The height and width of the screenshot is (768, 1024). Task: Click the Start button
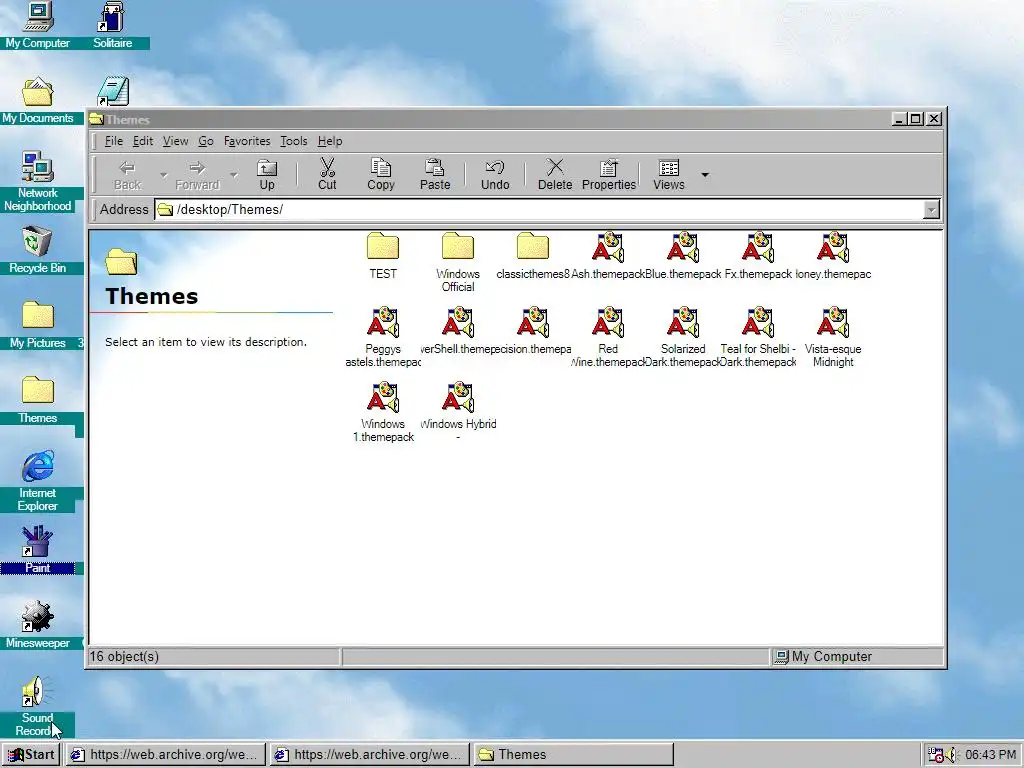31,754
